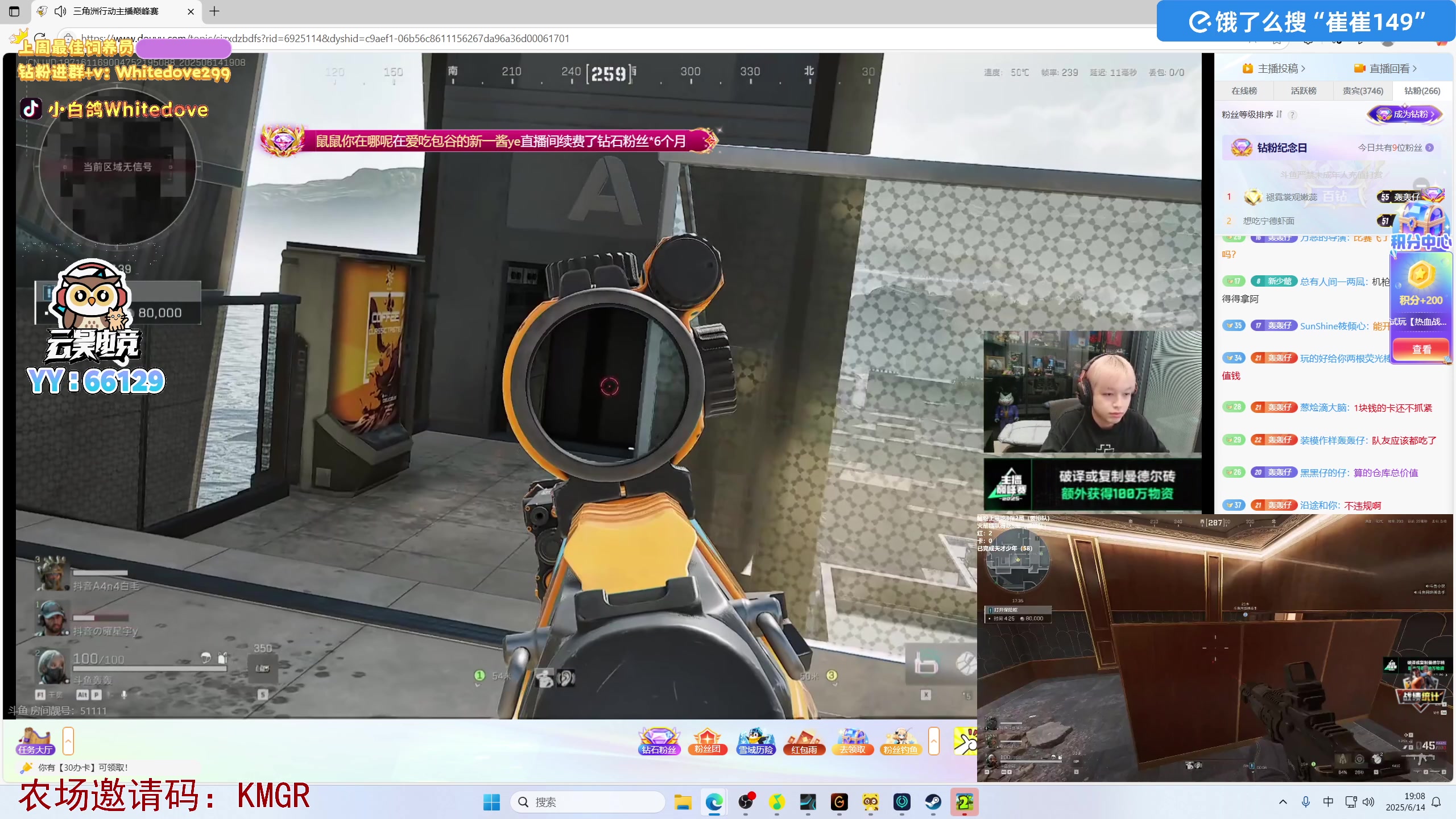Image resolution: width=1456 pixels, height=819 pixels.
Task: Switch to the 贵宾(3746) tab
Action: coord(1363,90)
